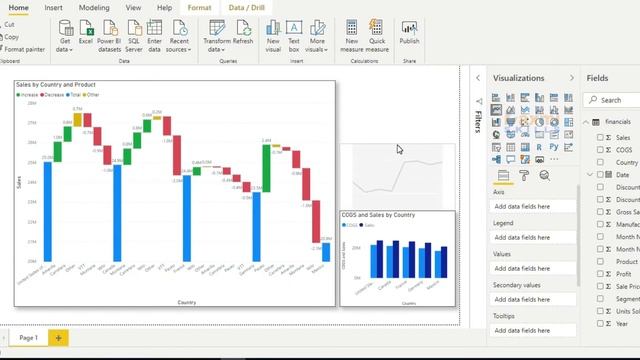Select the pie chart visualization
The image size is (640, 360).
coord(540,122)
